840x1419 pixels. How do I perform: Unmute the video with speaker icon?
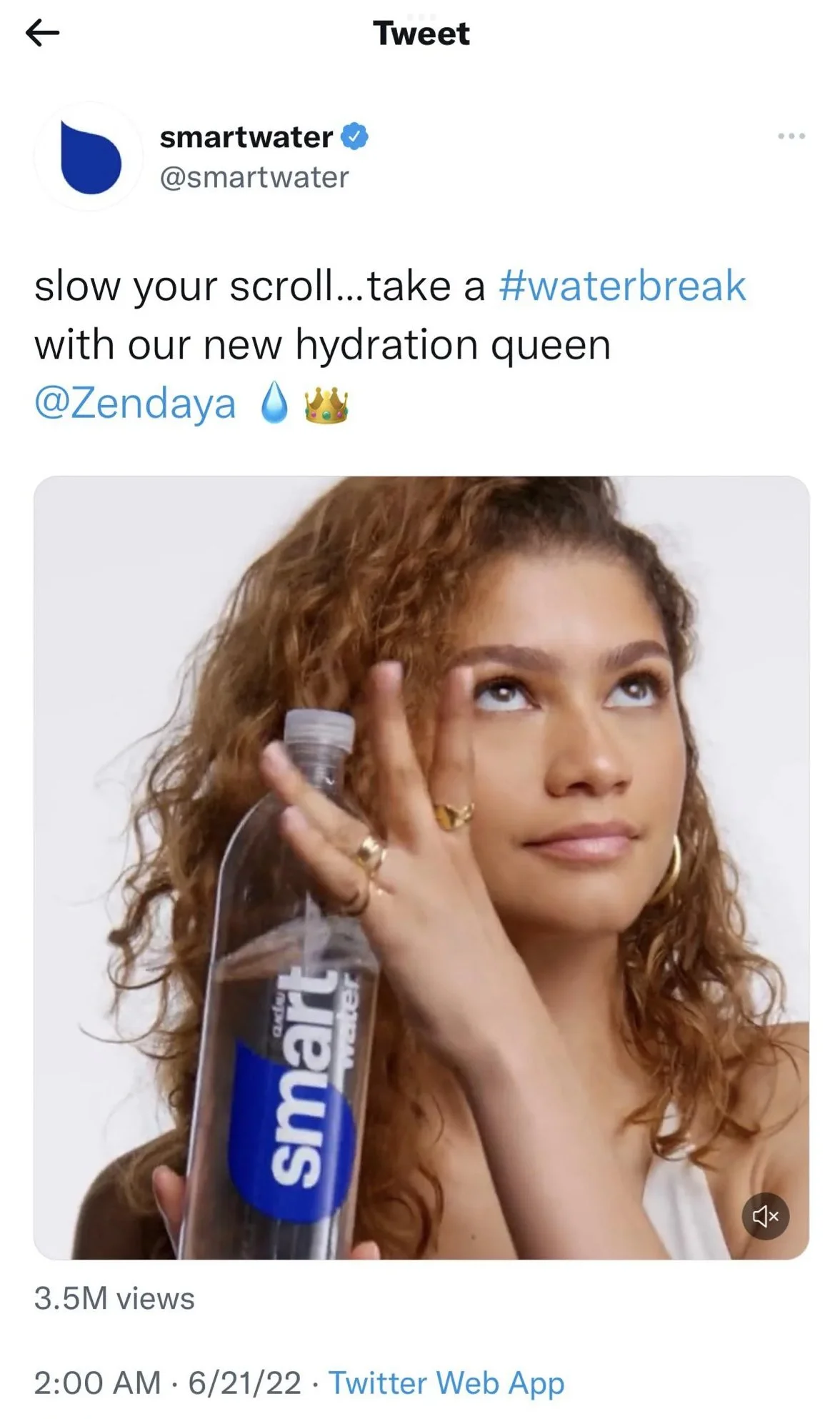(766, 1215)
